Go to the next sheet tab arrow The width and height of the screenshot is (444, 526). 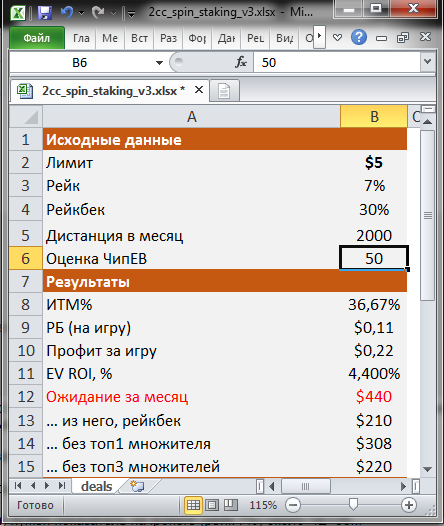[47, 486]
